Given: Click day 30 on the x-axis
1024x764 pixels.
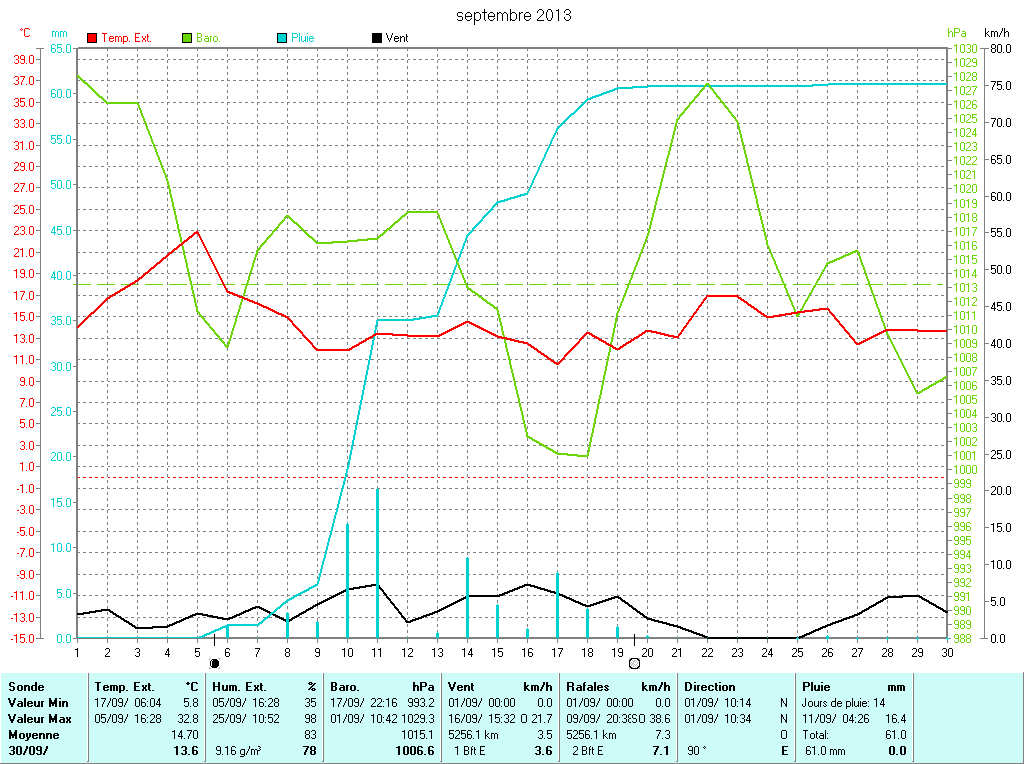Looking at the screenshot, I should pos(946,653).
